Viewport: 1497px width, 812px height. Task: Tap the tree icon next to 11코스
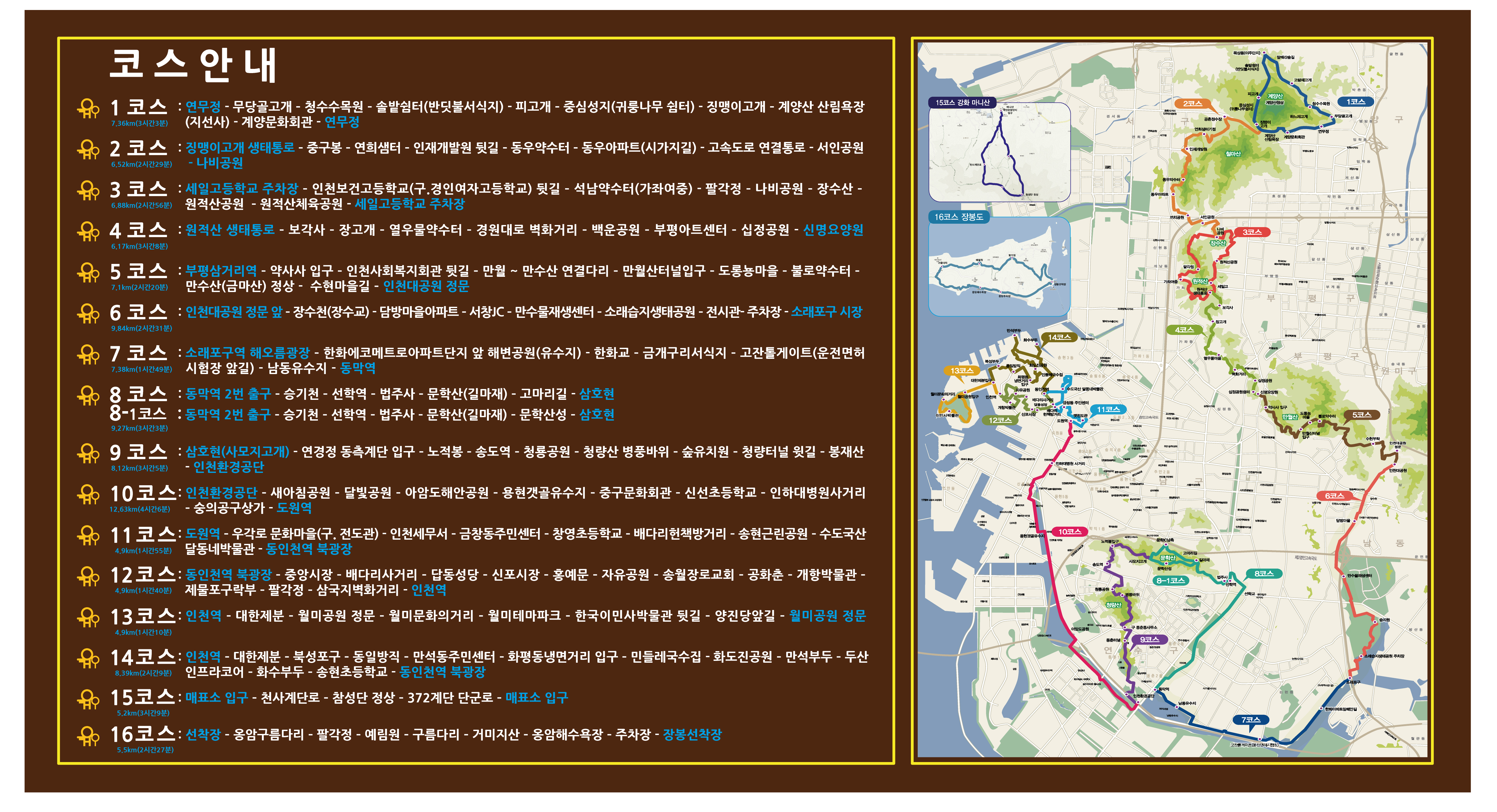point(88,535)
